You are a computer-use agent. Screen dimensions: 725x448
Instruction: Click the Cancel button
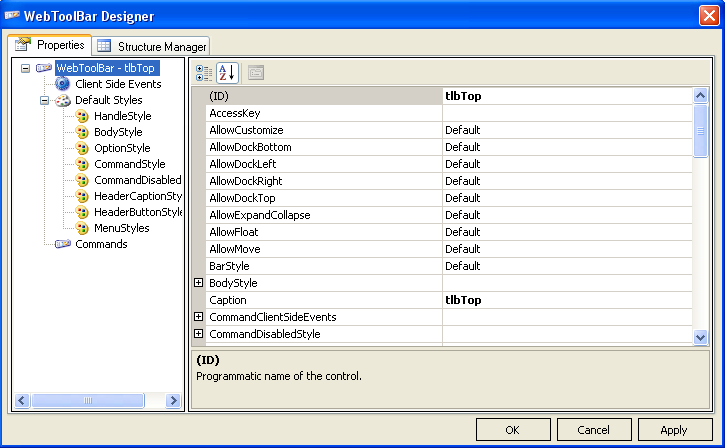(x=593, y=430)
